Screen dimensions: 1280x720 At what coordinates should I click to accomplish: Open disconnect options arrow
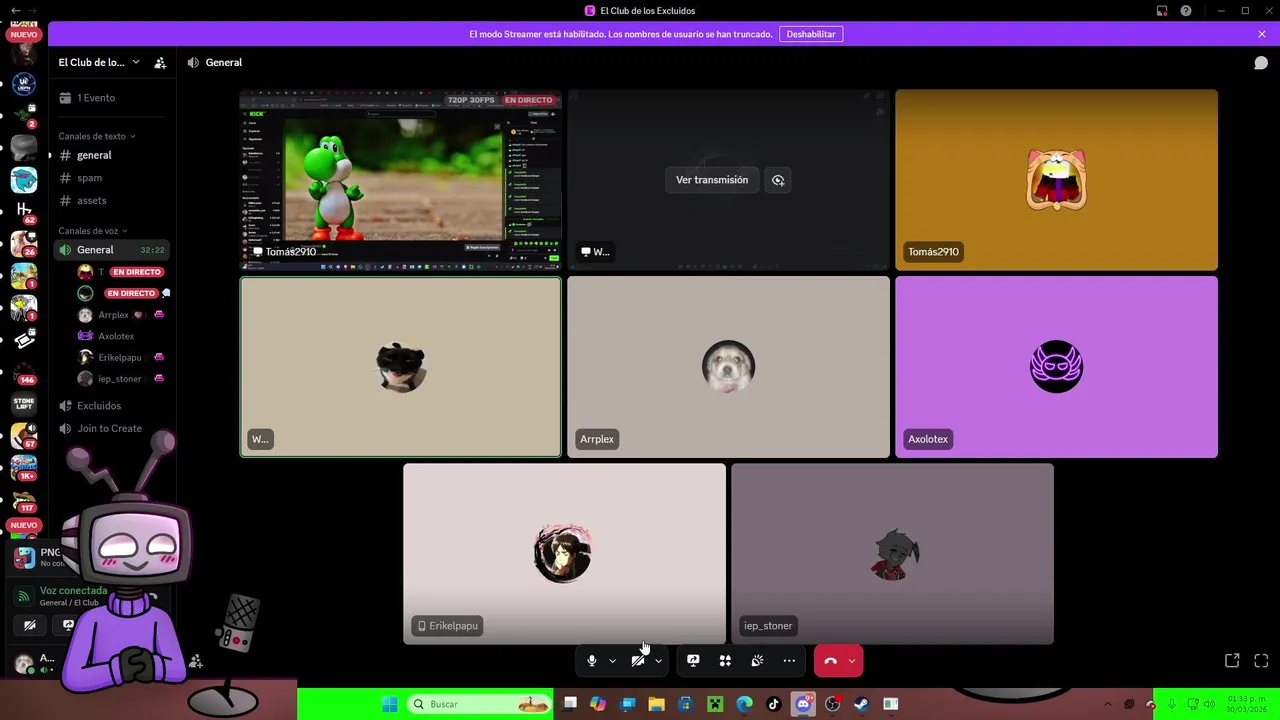[x=852, y=661]
